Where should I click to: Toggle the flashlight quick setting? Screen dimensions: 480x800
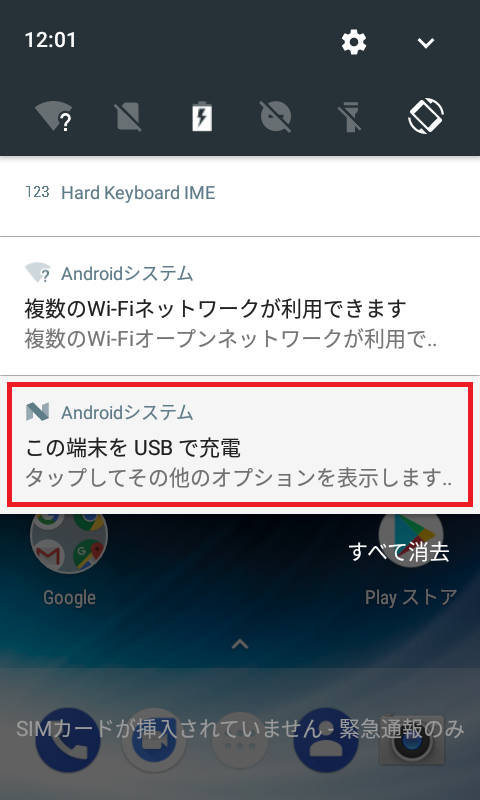click(350, 117)
